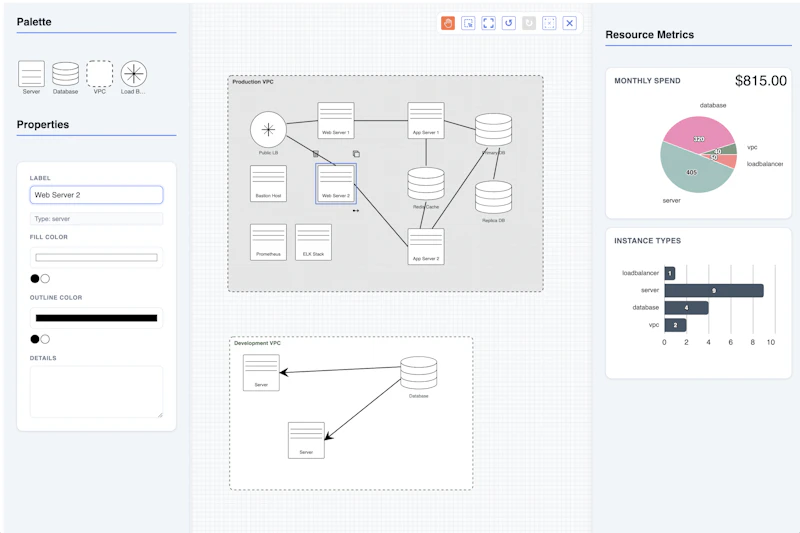
Task: Click the server slice in pie chart
Action: [691, 171]
